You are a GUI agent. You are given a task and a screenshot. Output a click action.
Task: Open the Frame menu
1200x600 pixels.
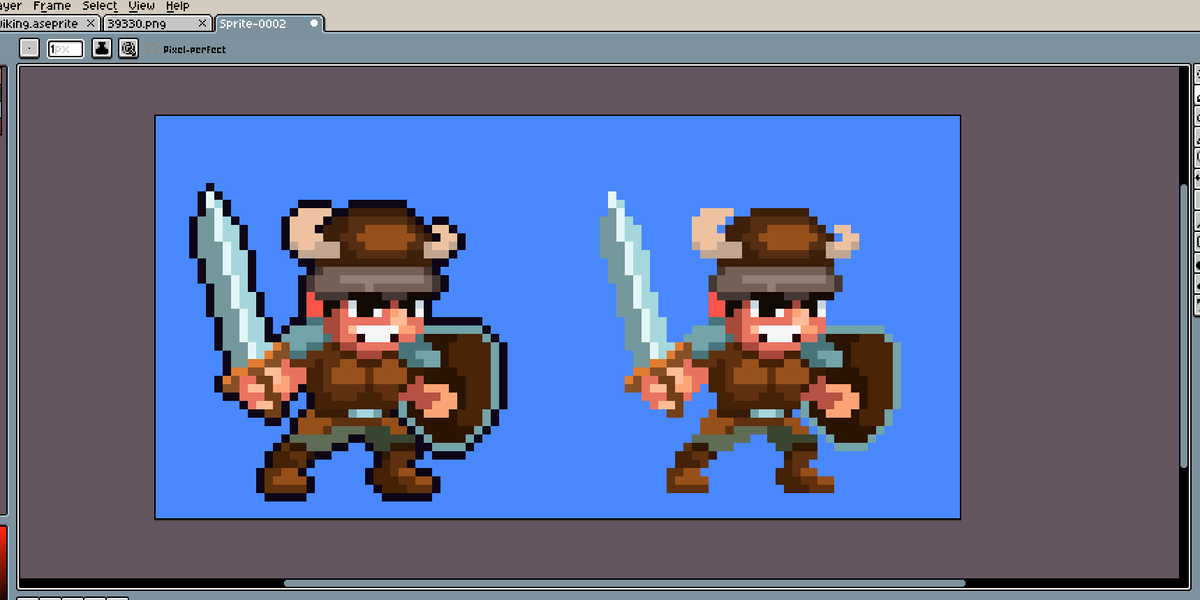(52, 6)
